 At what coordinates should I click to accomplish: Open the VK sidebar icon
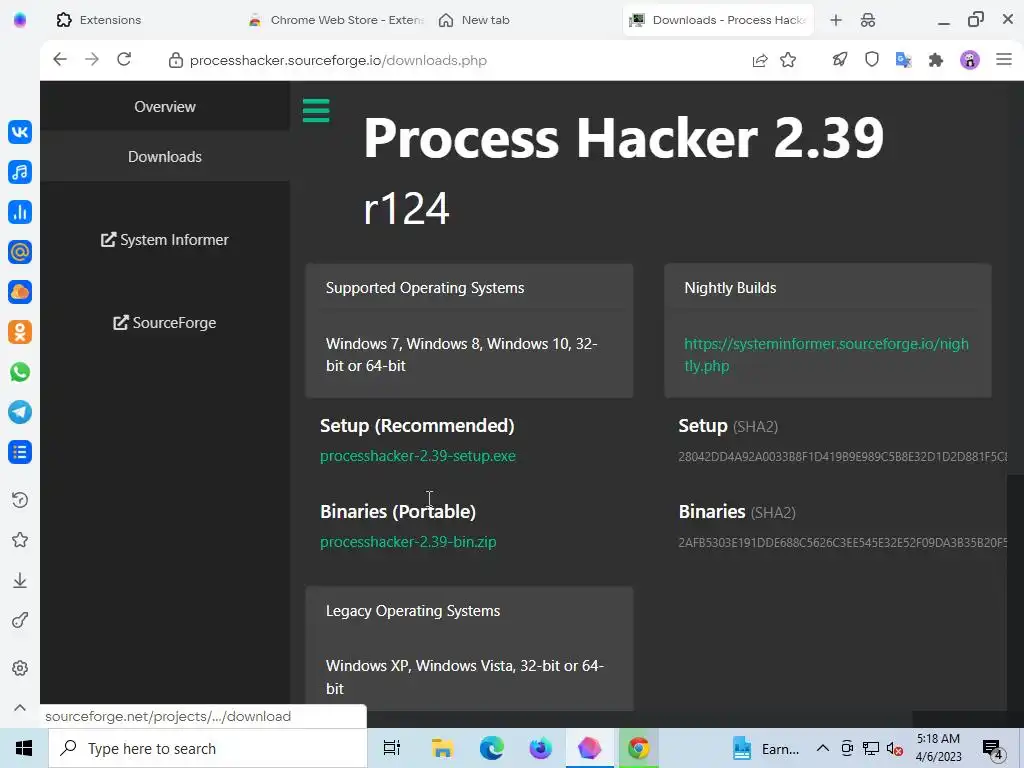20,132
